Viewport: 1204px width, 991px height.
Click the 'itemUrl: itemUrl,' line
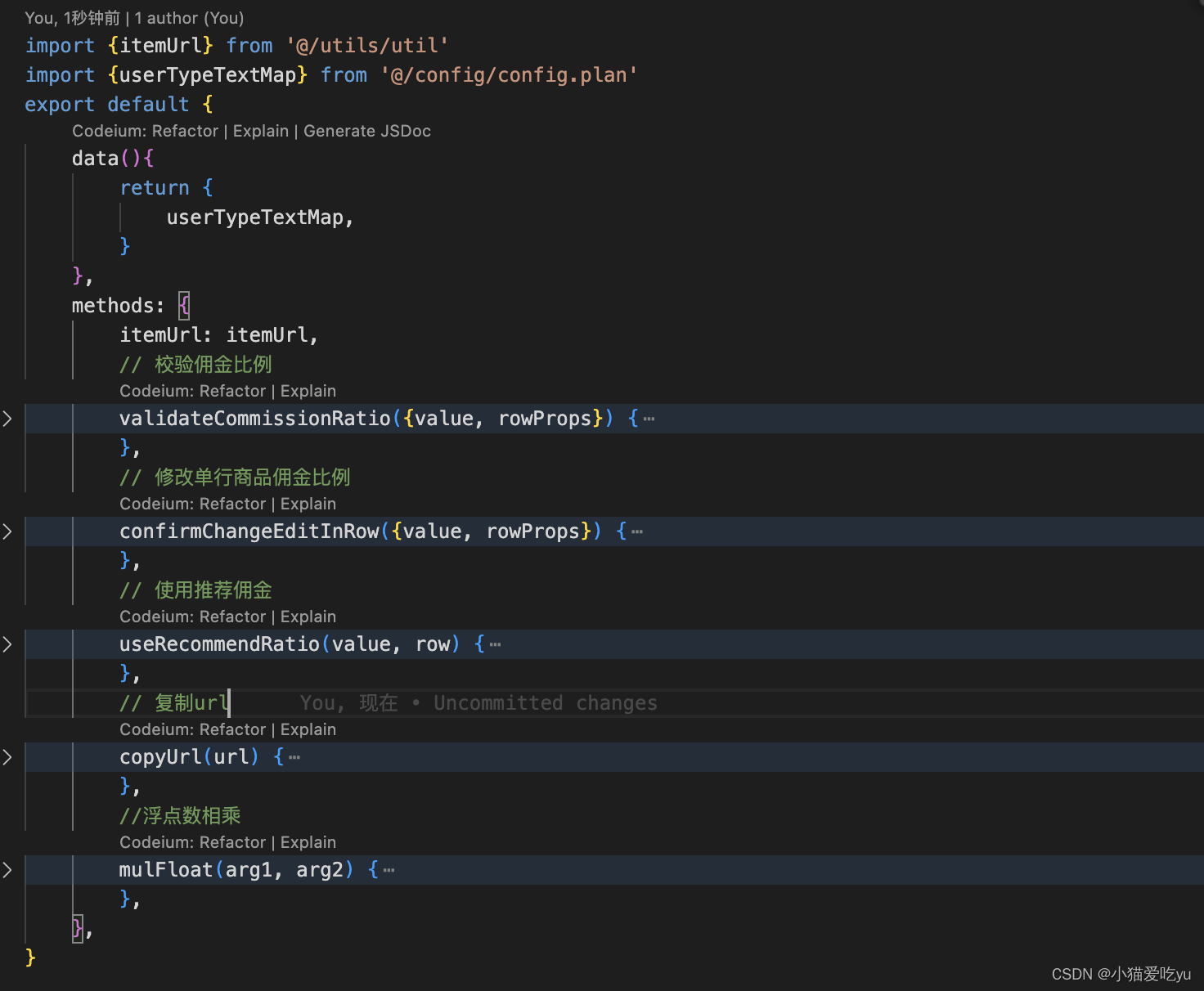click(219, 335)
